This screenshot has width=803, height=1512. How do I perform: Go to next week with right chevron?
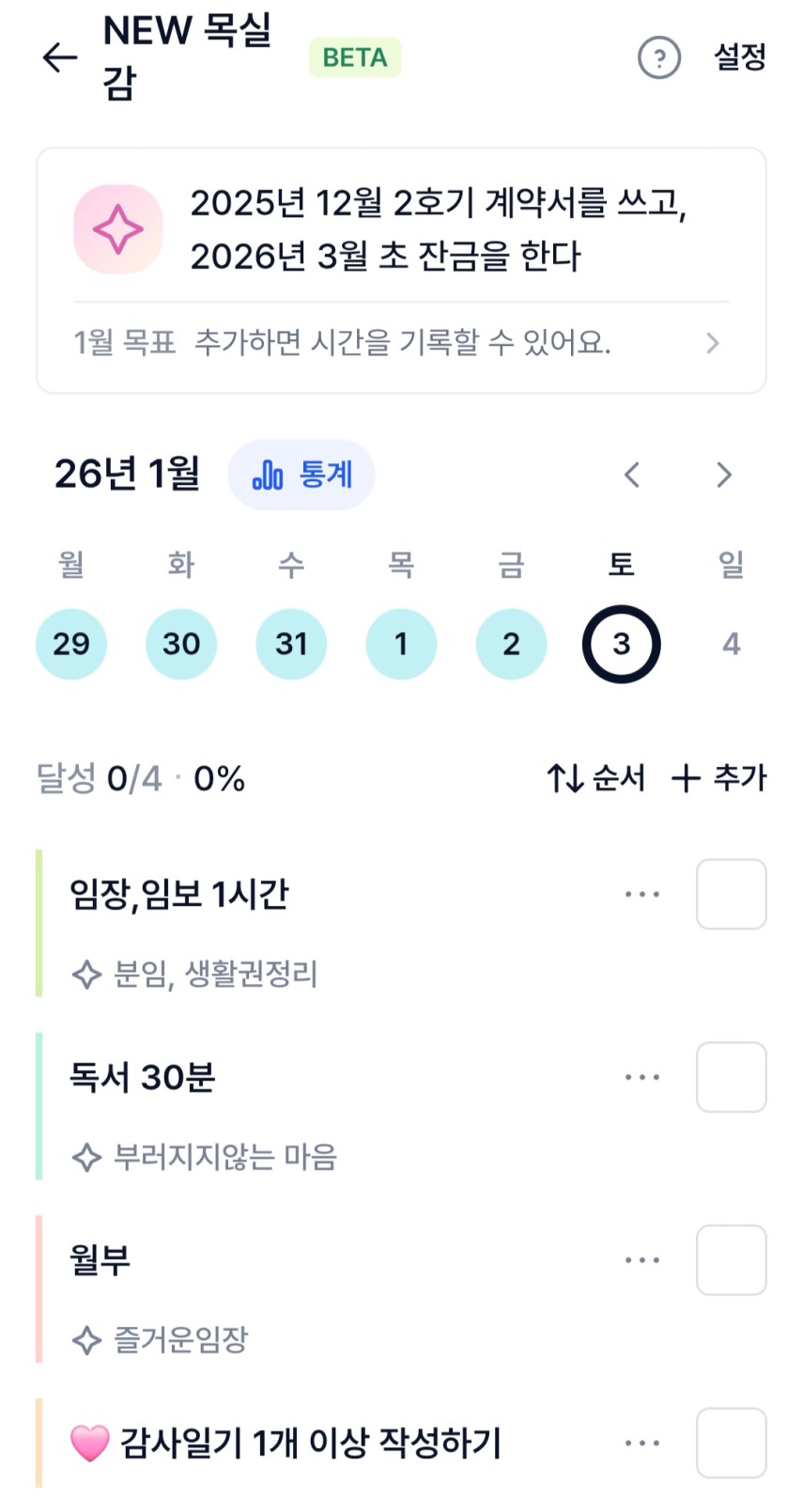click(723, 475)
